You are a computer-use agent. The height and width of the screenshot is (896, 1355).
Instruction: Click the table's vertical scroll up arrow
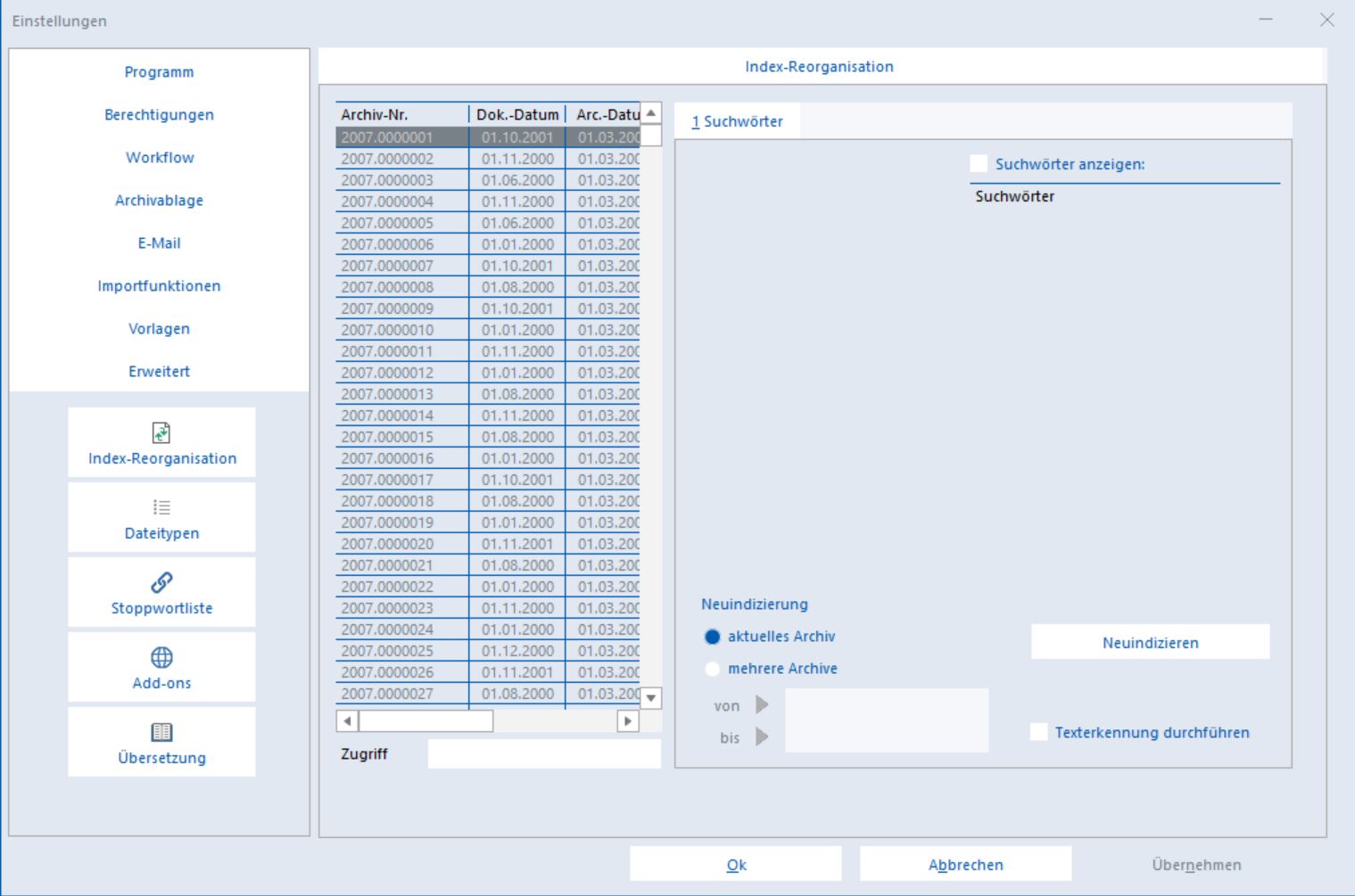651,113
